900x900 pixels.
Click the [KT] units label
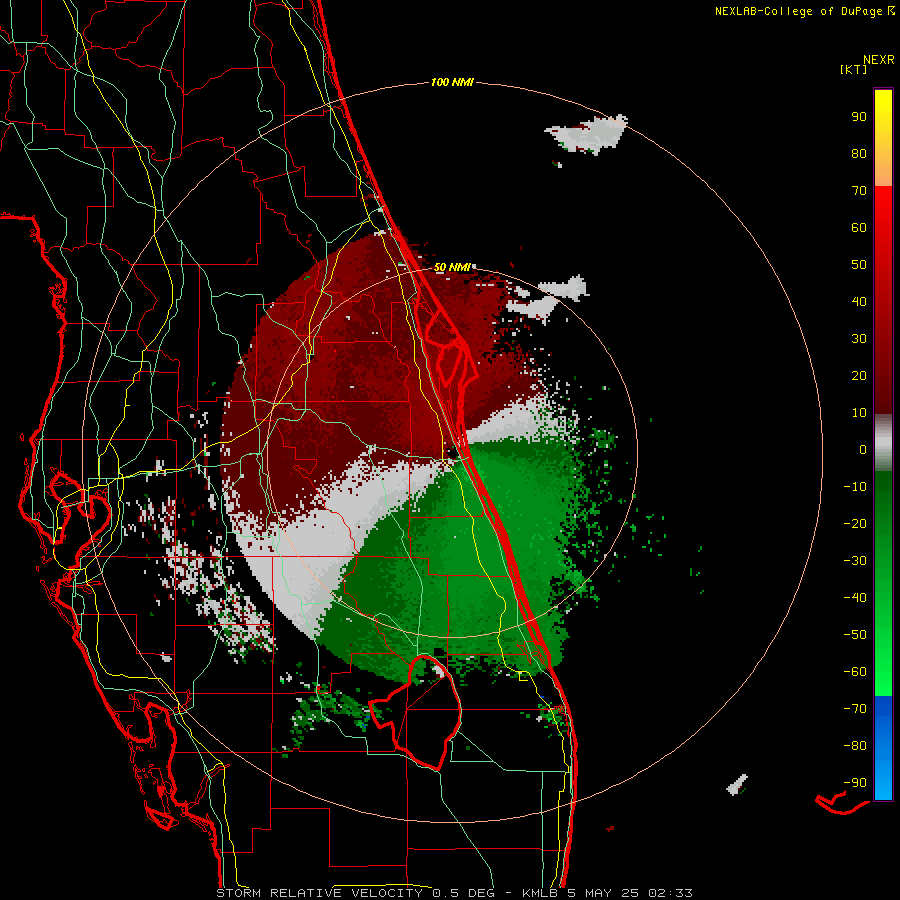coord(854,69)
